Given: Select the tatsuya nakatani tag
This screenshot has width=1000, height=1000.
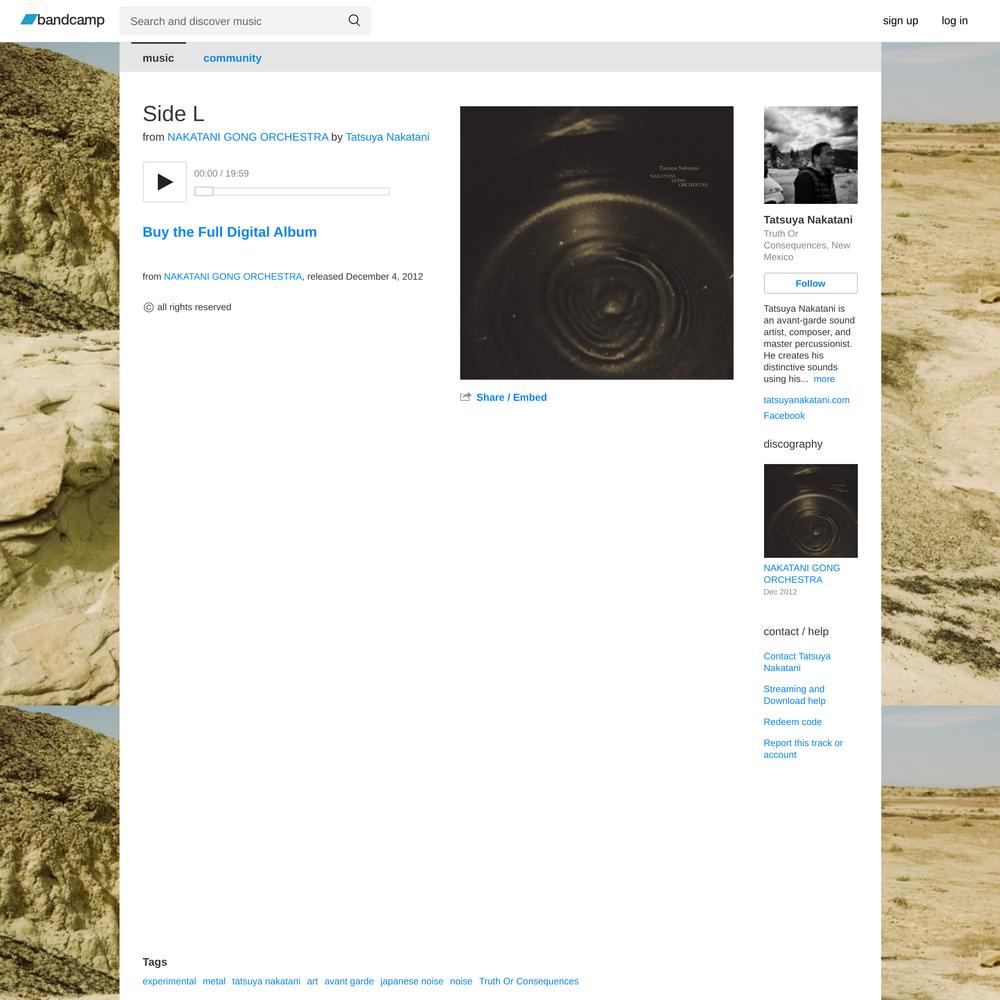Looking at the screenshot, I should [x=266, y=982].
